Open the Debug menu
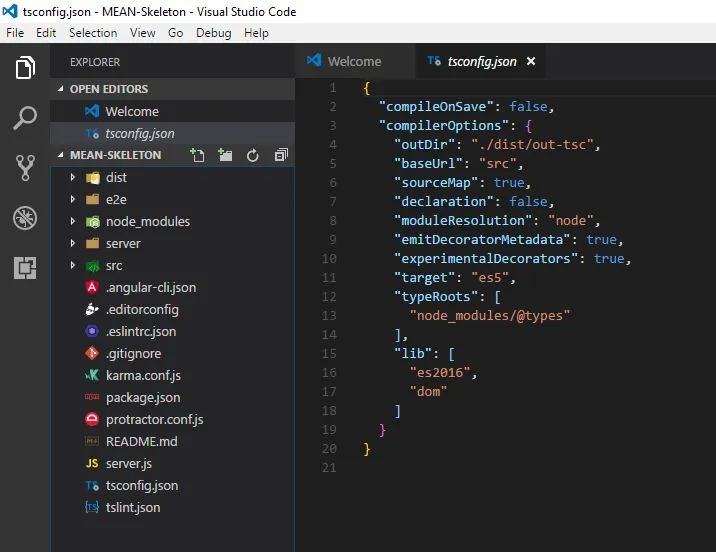Viewport: 716px width, 552px height. tap(214, 33)
